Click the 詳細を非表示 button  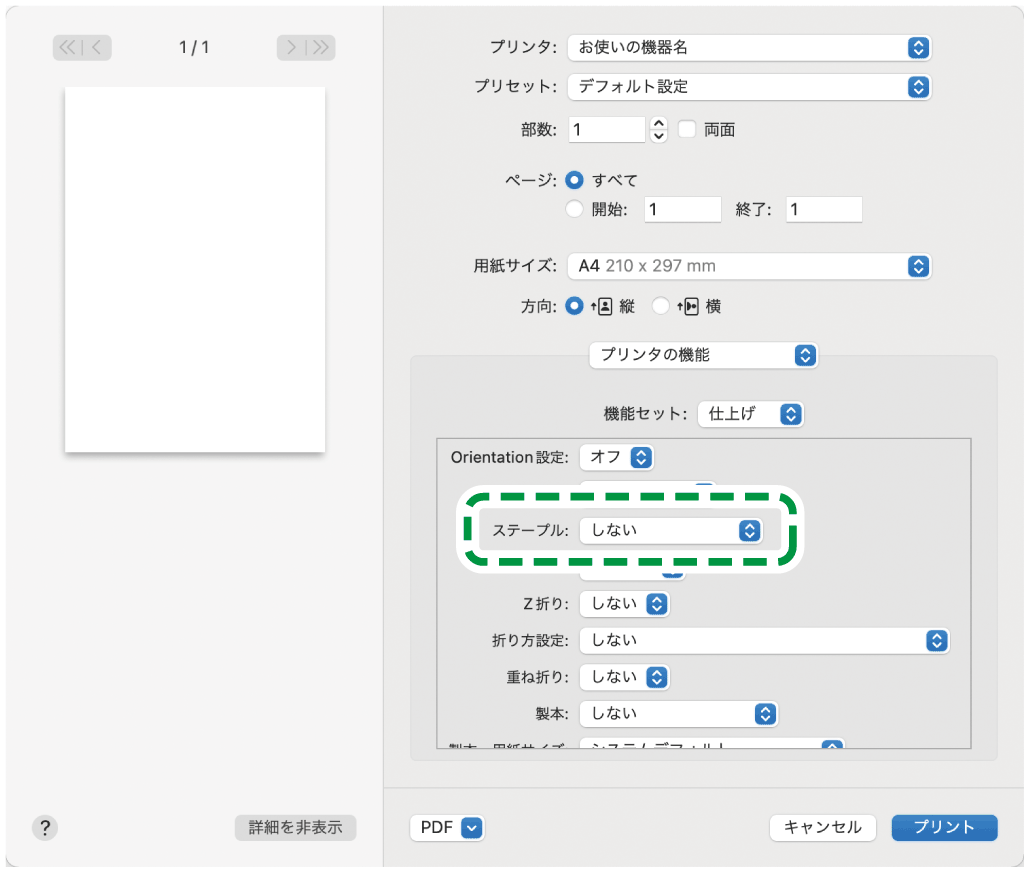[295, 828]
